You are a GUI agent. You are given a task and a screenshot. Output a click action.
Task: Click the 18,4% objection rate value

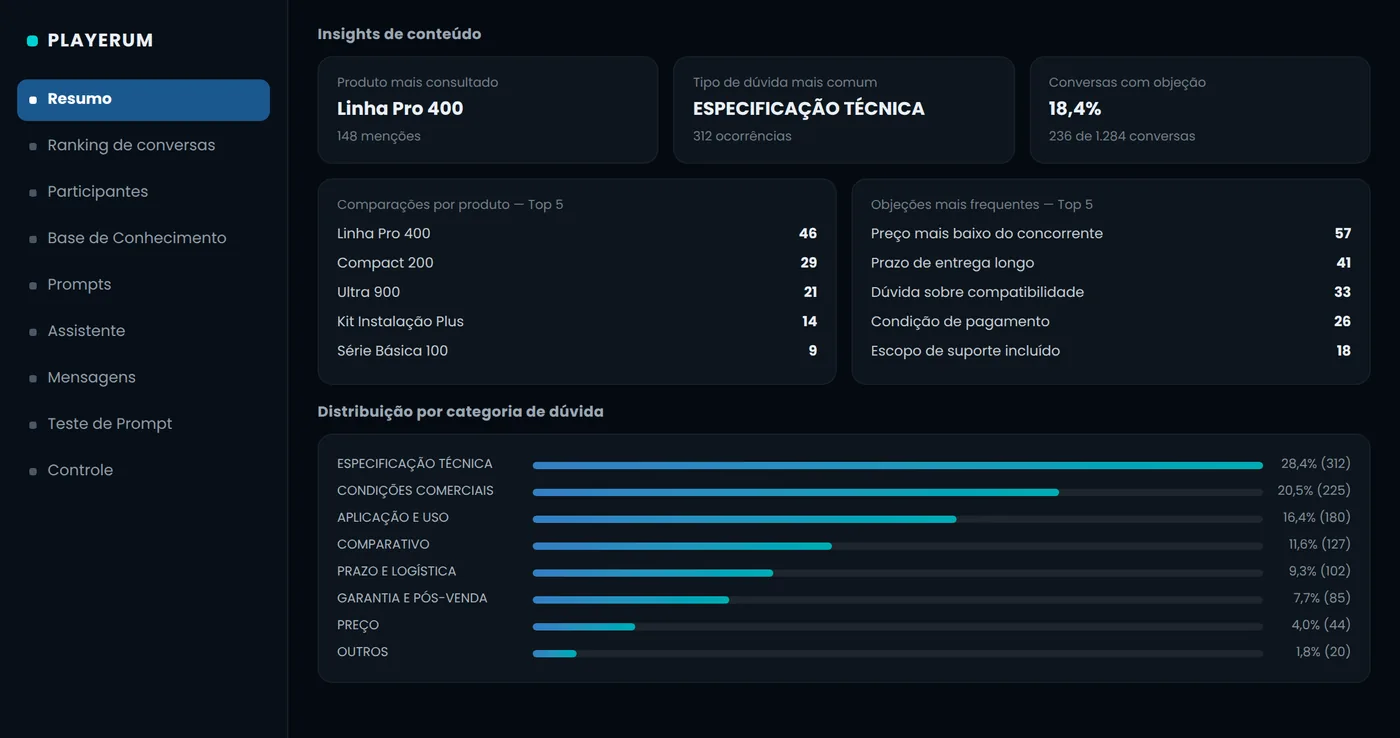pyautogui.click(x=1075, y=109)
